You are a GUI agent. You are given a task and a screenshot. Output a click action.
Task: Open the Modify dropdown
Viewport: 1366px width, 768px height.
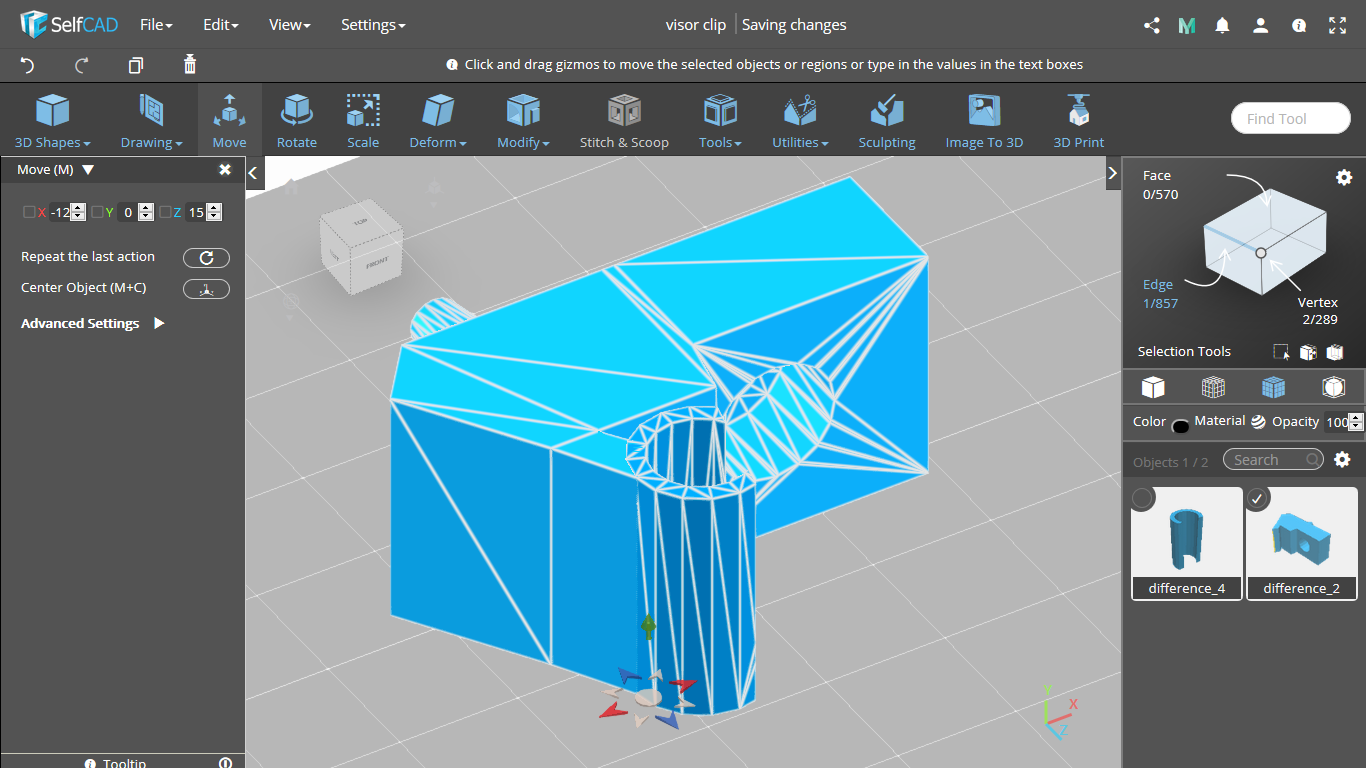click(x=523, y=120)
